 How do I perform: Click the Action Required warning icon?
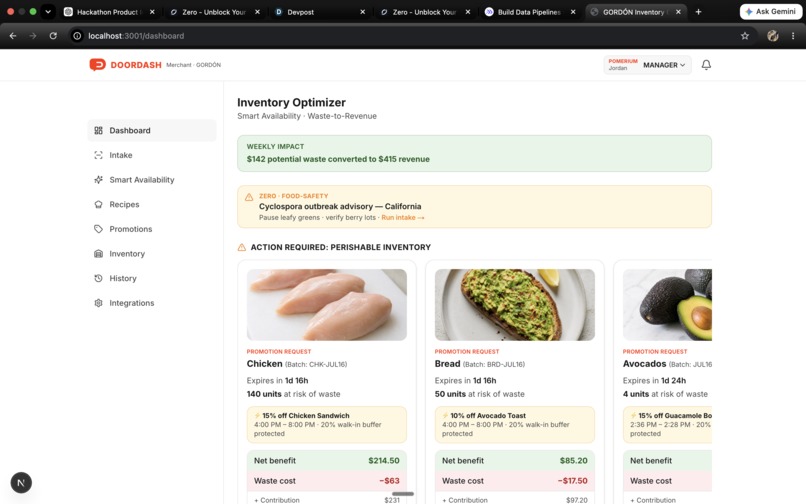tap(242, 247)
